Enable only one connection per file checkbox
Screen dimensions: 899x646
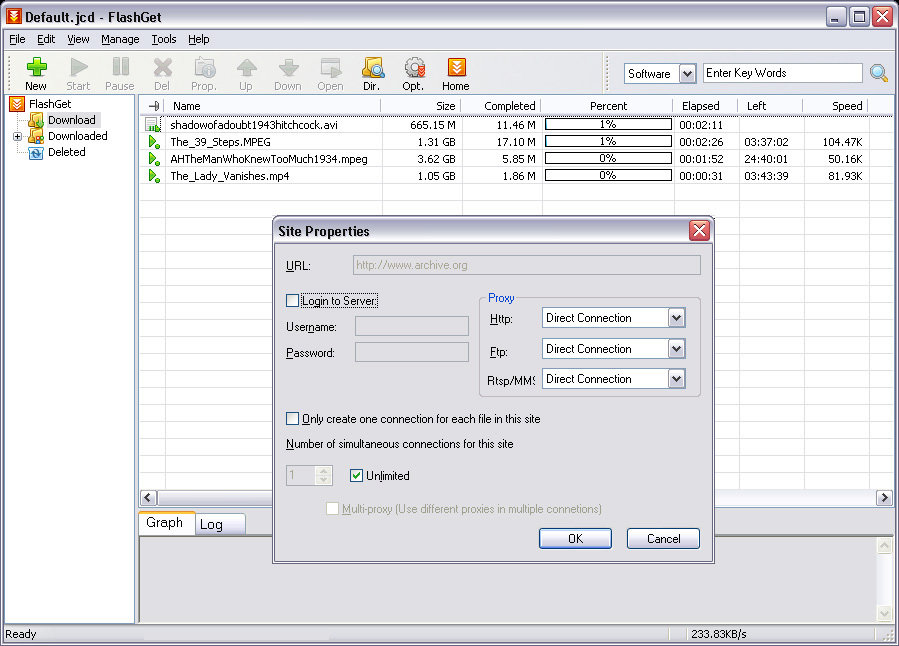[x=292, y=418]
